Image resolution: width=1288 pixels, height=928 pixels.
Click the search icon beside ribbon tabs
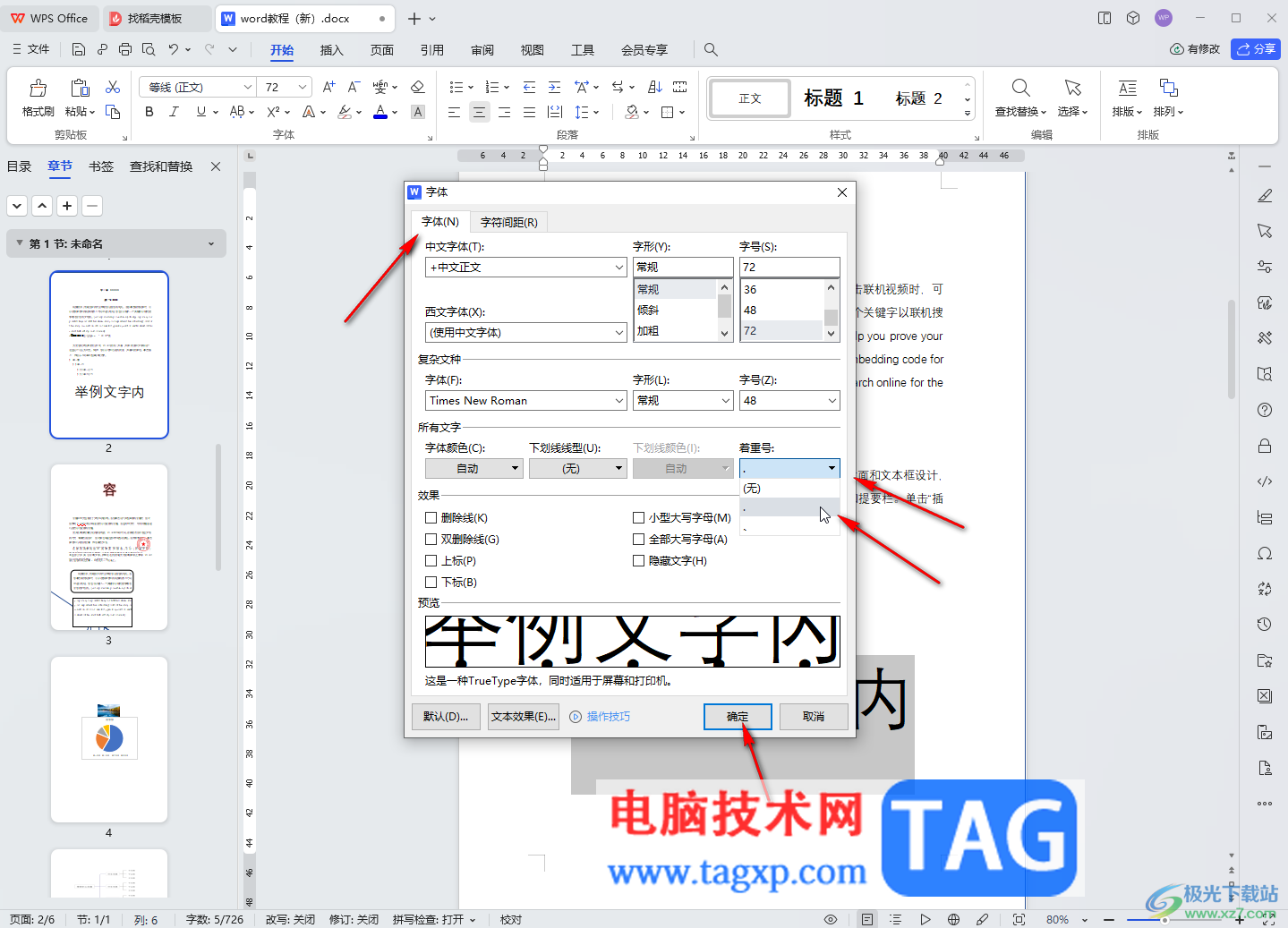click(711, 50)
